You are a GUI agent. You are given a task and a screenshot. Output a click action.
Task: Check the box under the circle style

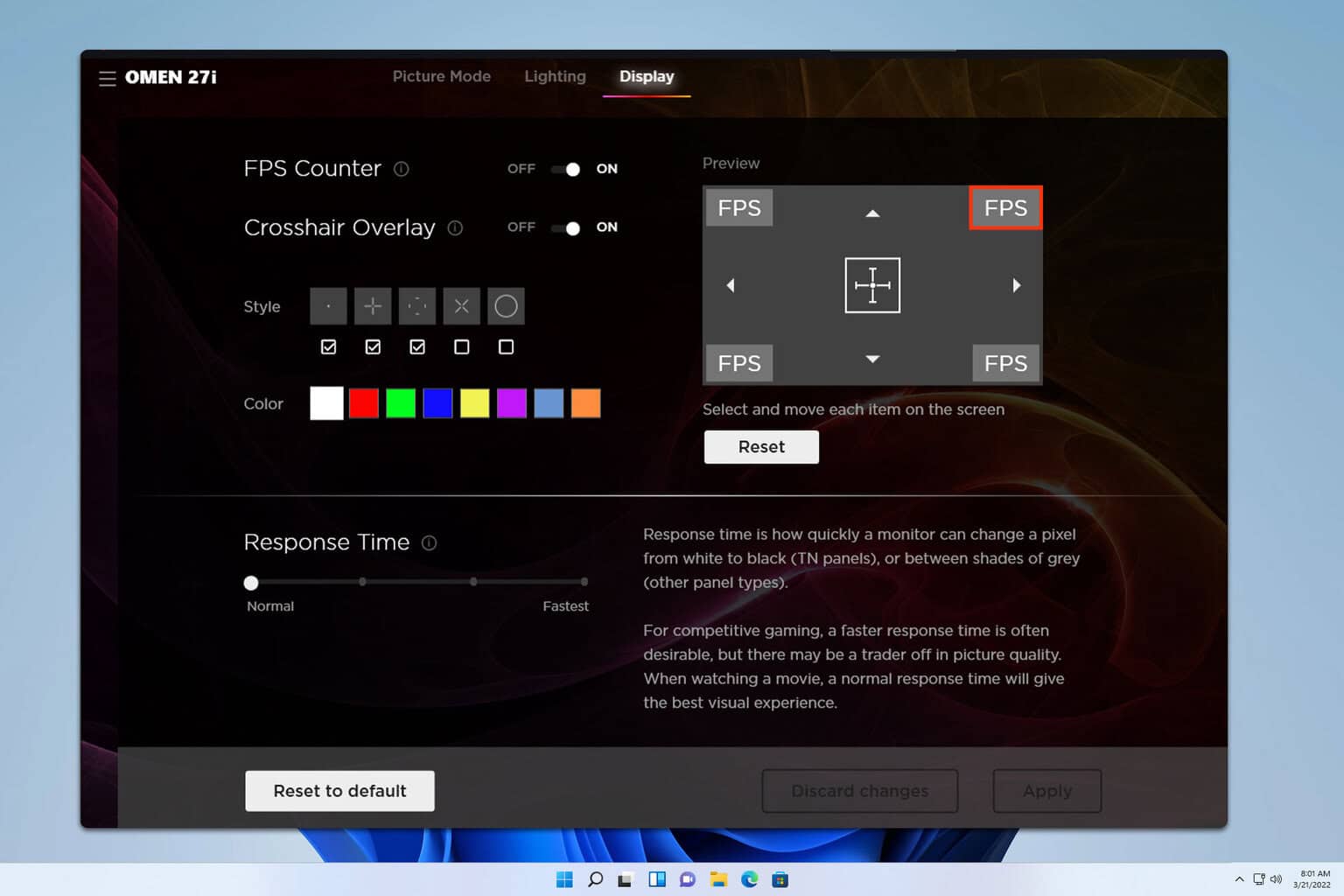coord(506,347)
